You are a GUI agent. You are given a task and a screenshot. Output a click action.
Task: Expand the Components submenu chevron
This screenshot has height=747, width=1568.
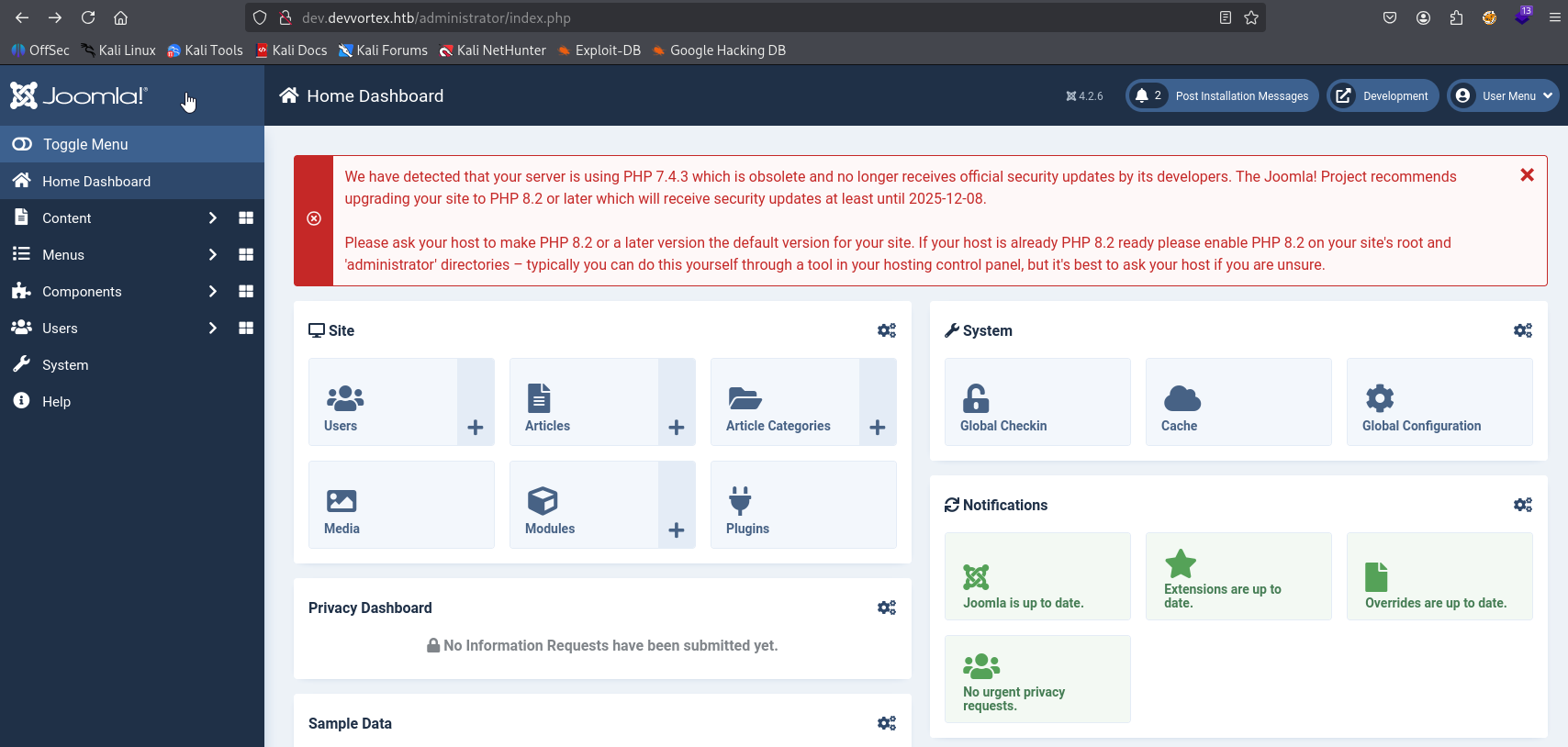click(x=212, y=291)
